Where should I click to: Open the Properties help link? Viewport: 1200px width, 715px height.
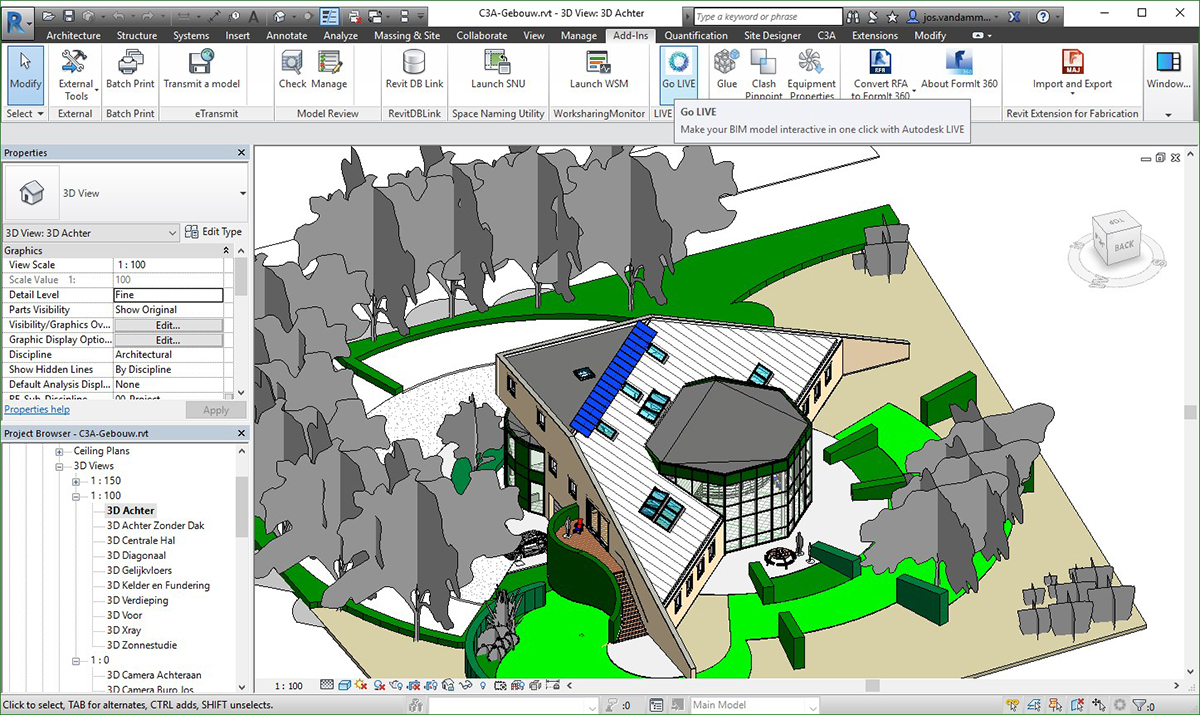(37, 410)
